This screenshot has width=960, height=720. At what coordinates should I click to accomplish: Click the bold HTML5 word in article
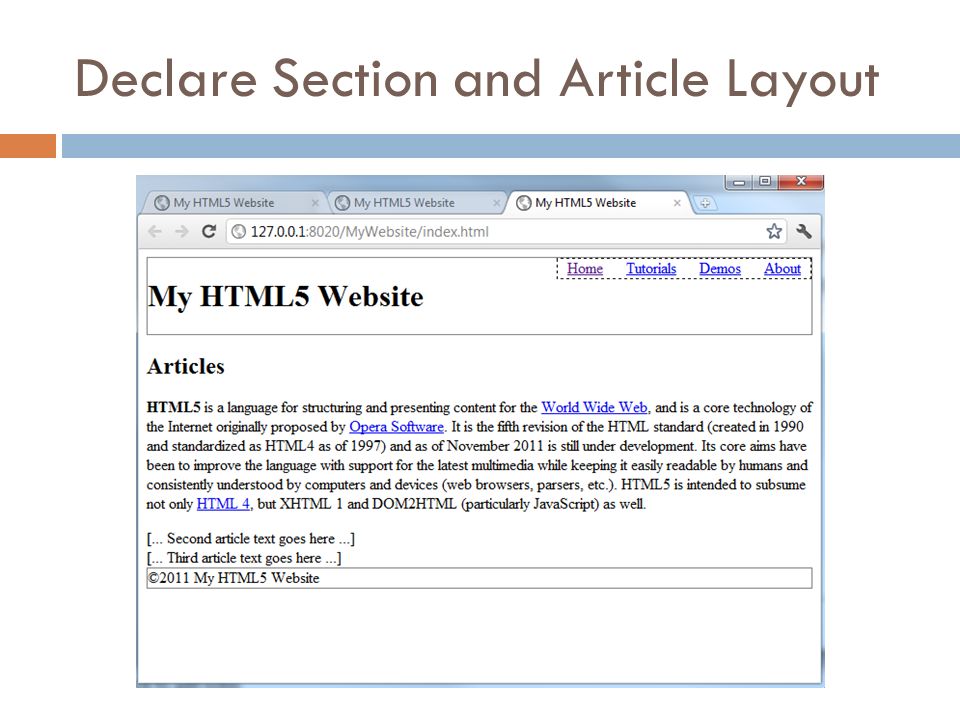pyautogui.click(x=173, y=407)
